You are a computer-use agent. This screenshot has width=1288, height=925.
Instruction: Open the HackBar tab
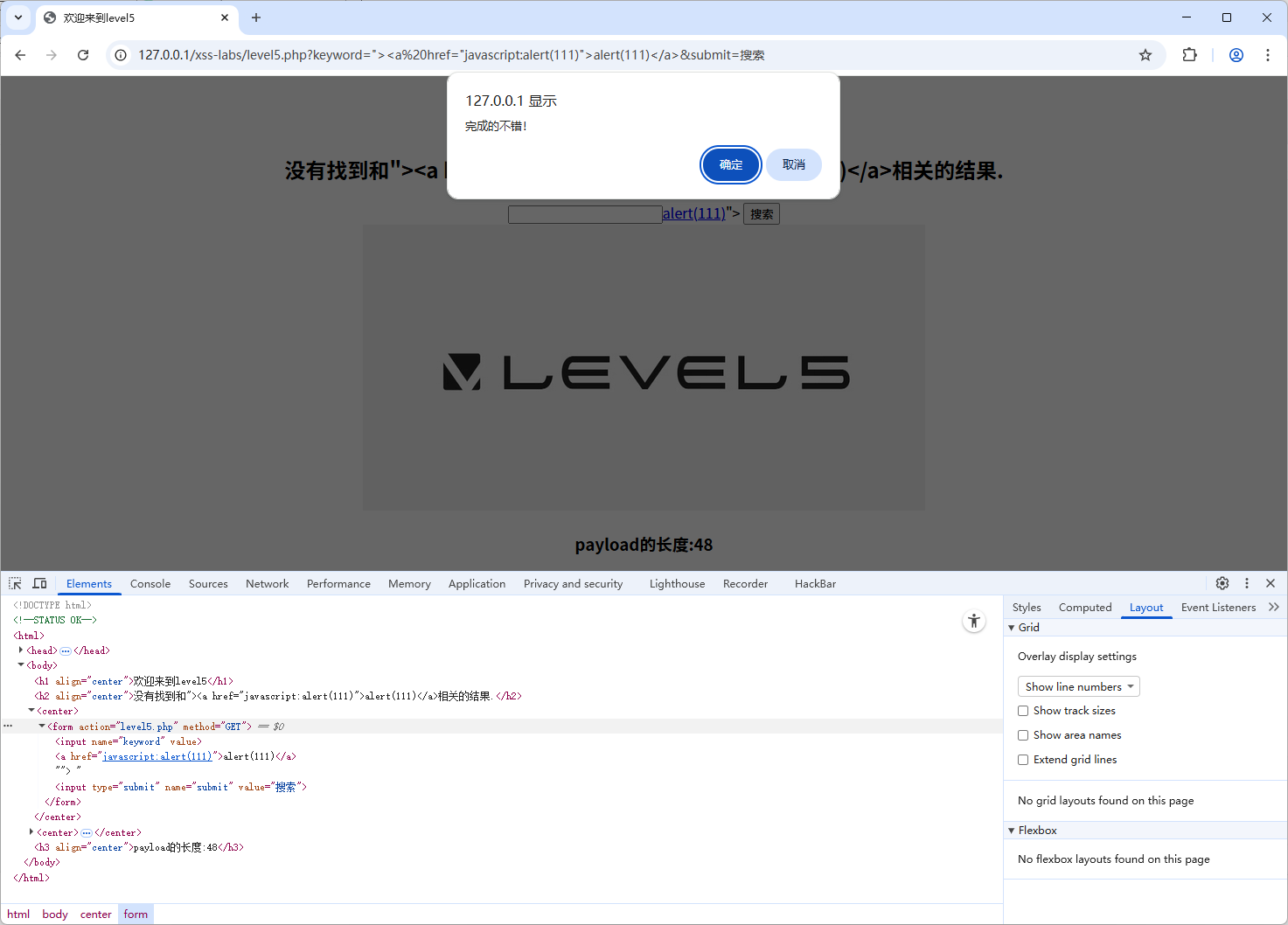click(x=815, y=584)
